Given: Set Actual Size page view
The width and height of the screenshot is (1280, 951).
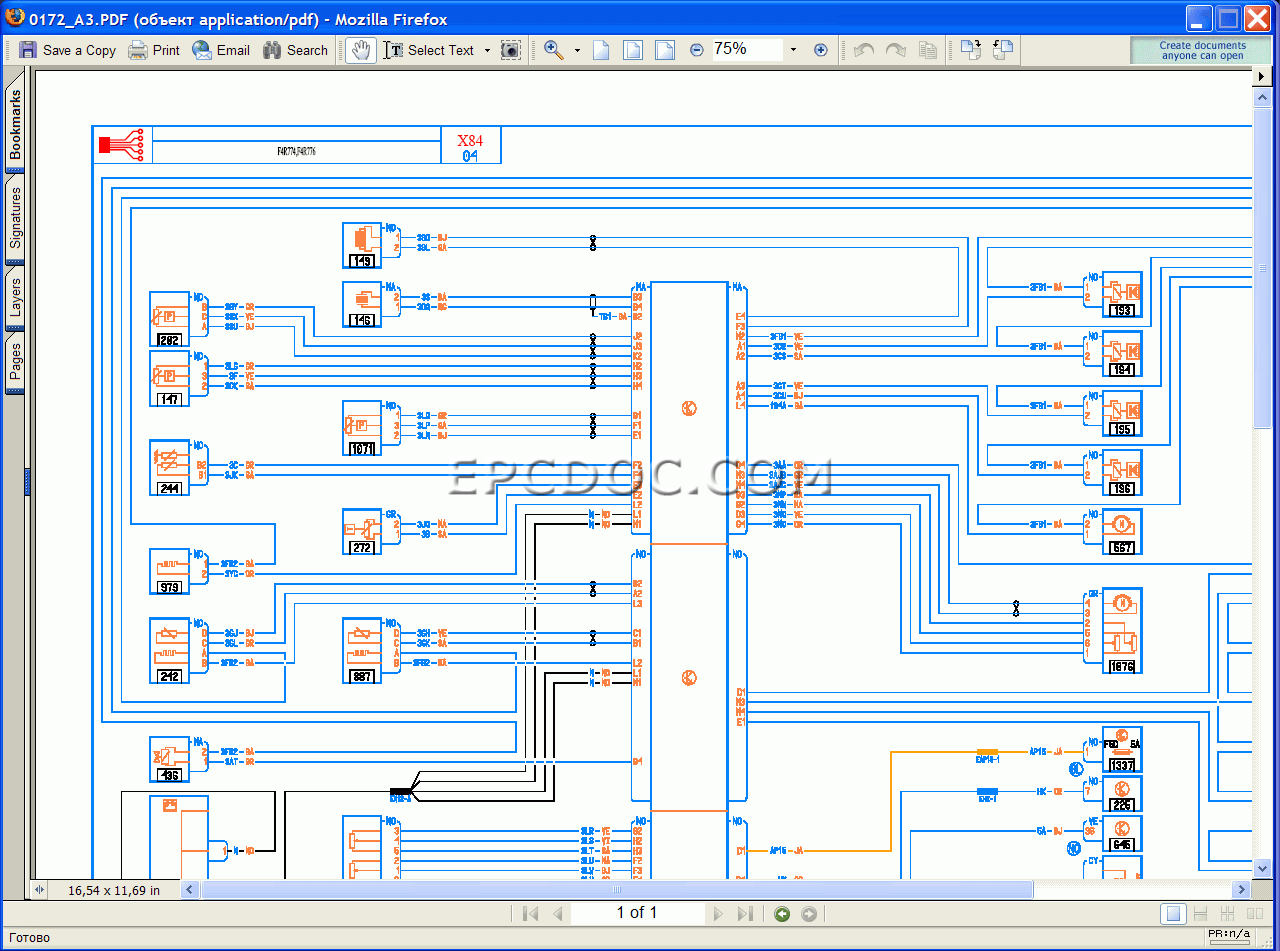Looking at the screenshot, I should coord(601,50).
